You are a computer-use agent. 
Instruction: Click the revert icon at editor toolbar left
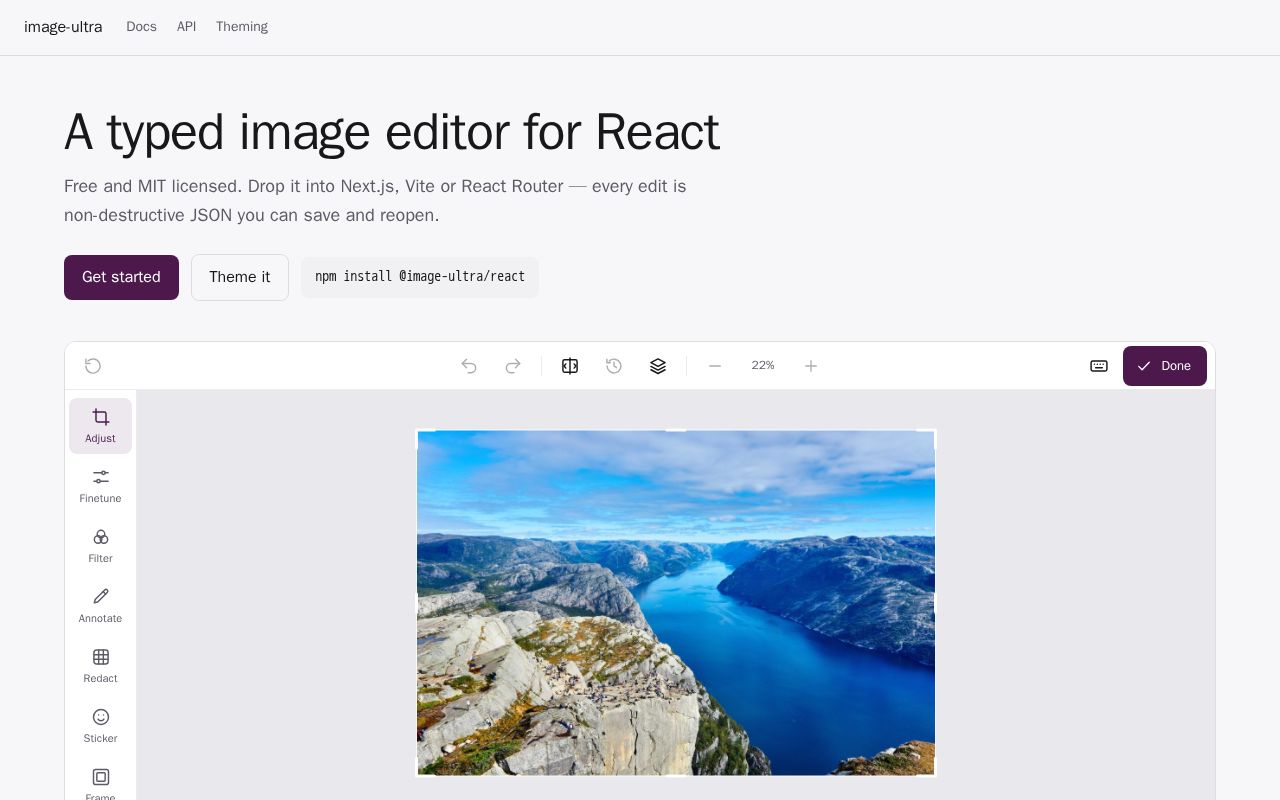pos(93,366)
